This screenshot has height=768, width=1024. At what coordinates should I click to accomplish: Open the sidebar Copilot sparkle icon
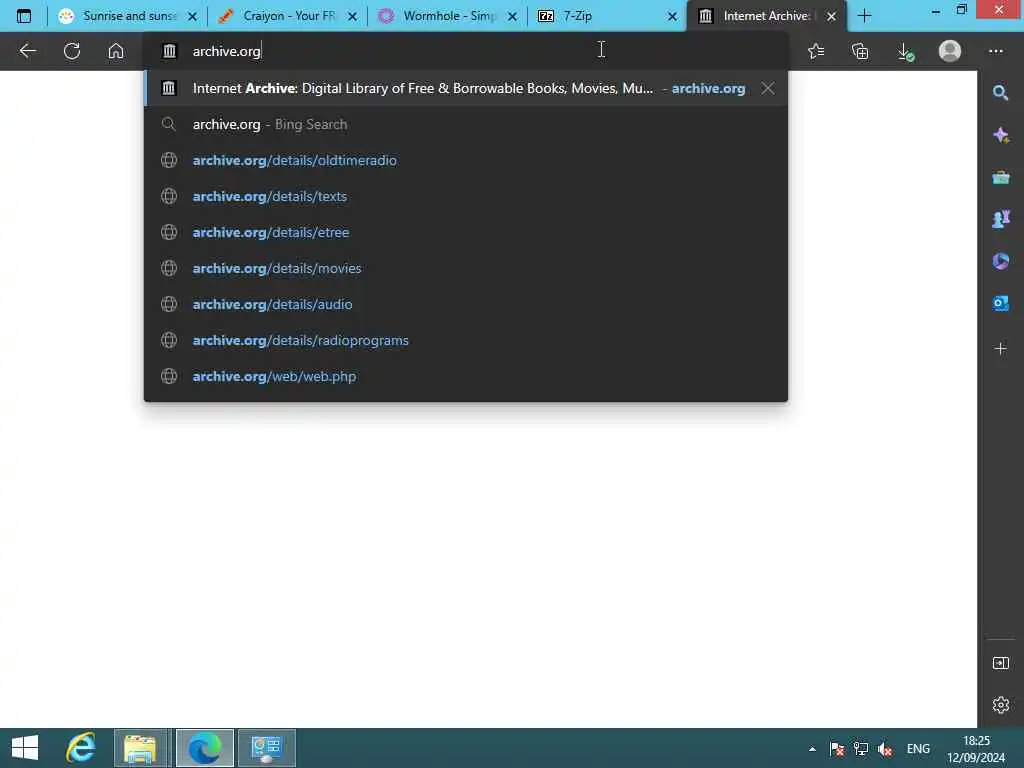pyautogui.click(x=1000, y=135)
